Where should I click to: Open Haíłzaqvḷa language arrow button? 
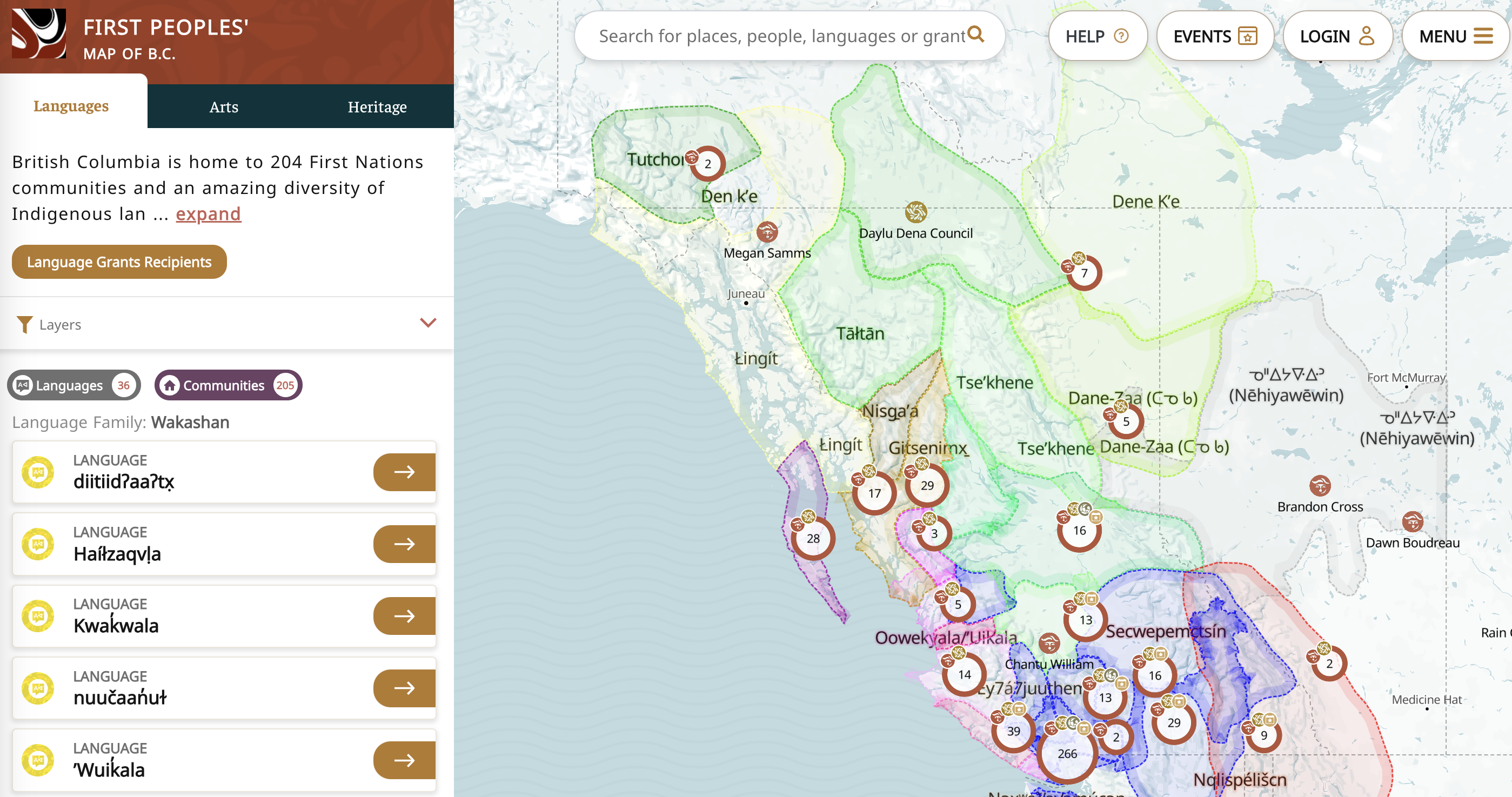404,544
